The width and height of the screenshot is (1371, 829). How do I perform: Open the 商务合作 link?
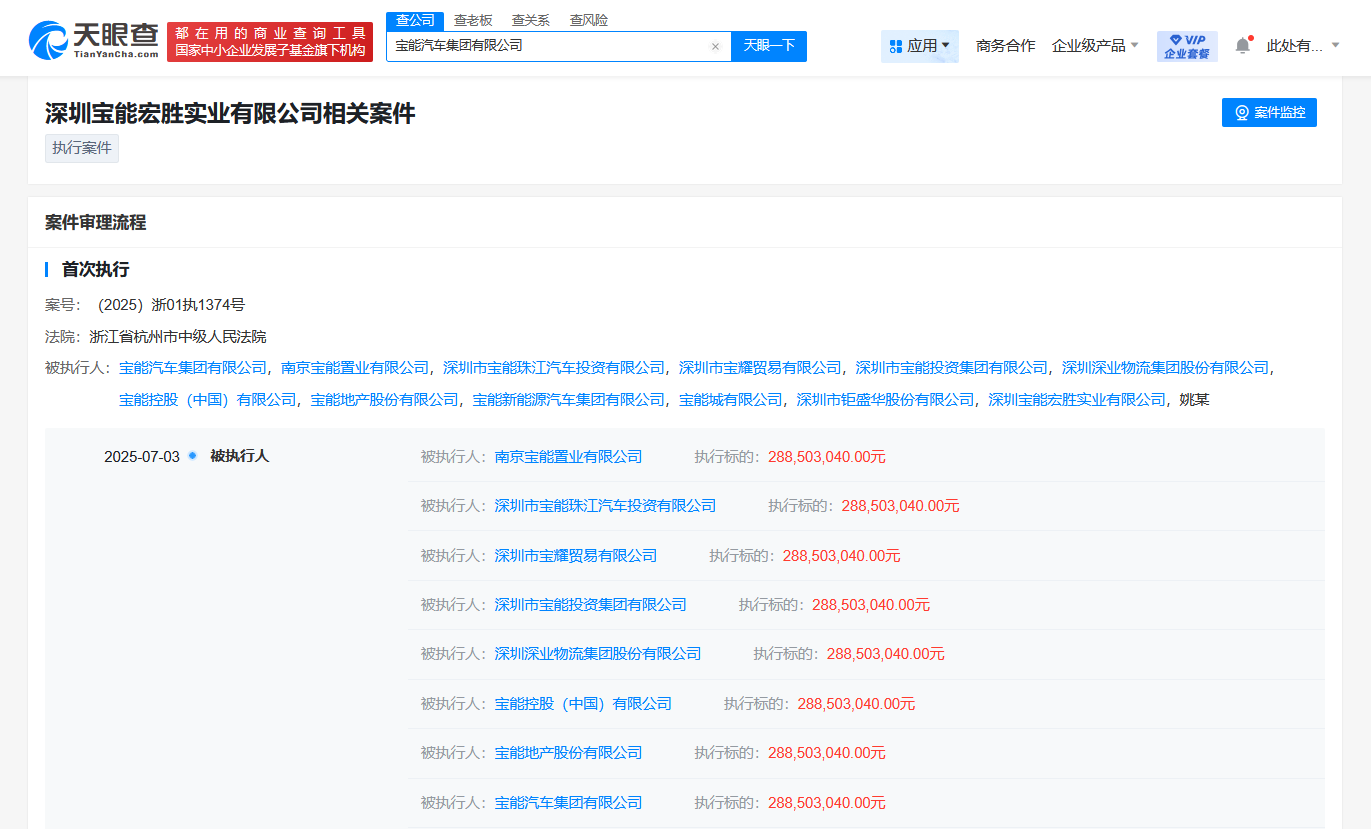pos(1005,46)
